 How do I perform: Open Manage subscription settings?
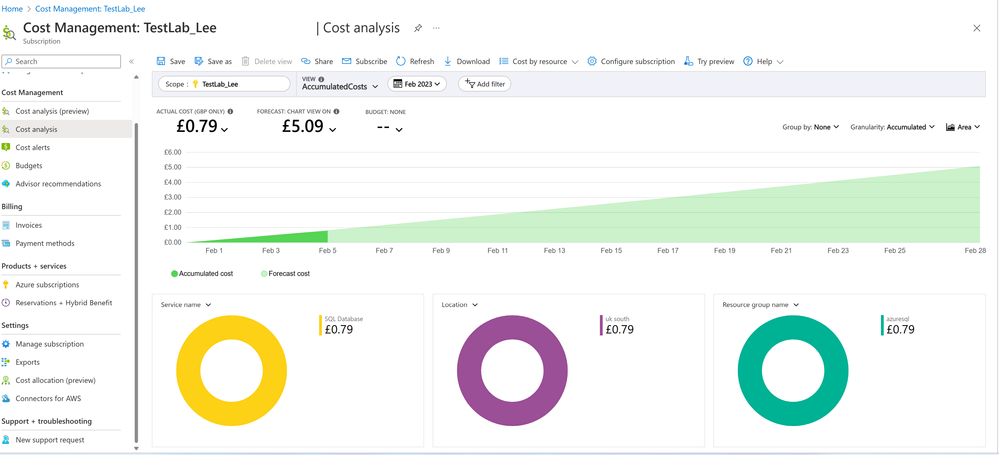point(50,344)
